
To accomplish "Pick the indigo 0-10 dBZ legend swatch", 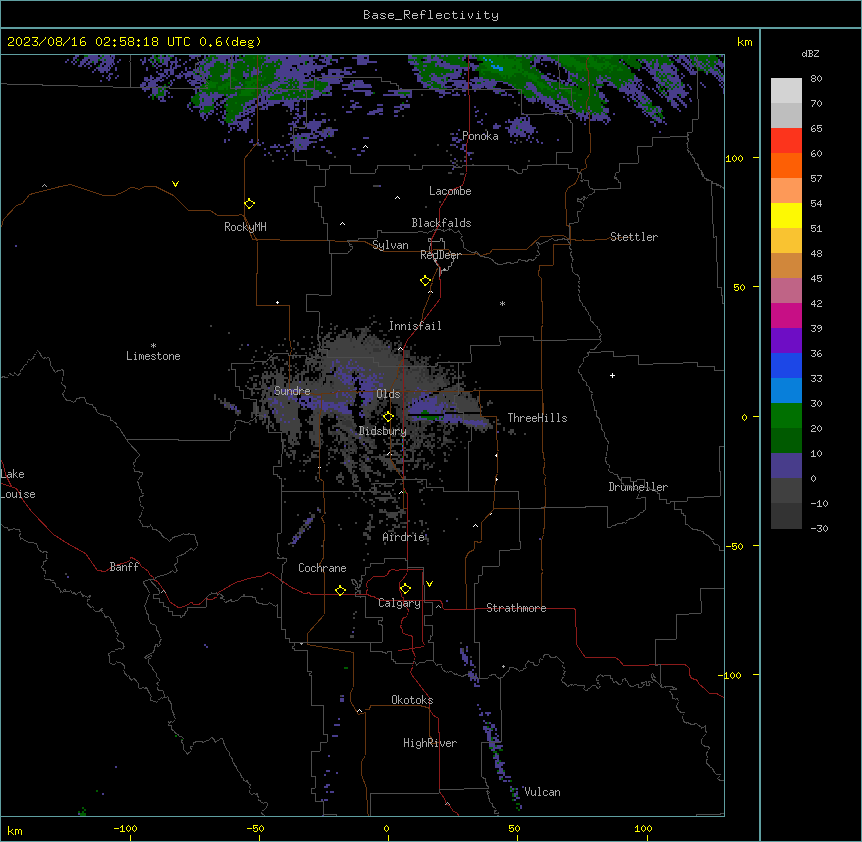I will [x=786, y=466].
